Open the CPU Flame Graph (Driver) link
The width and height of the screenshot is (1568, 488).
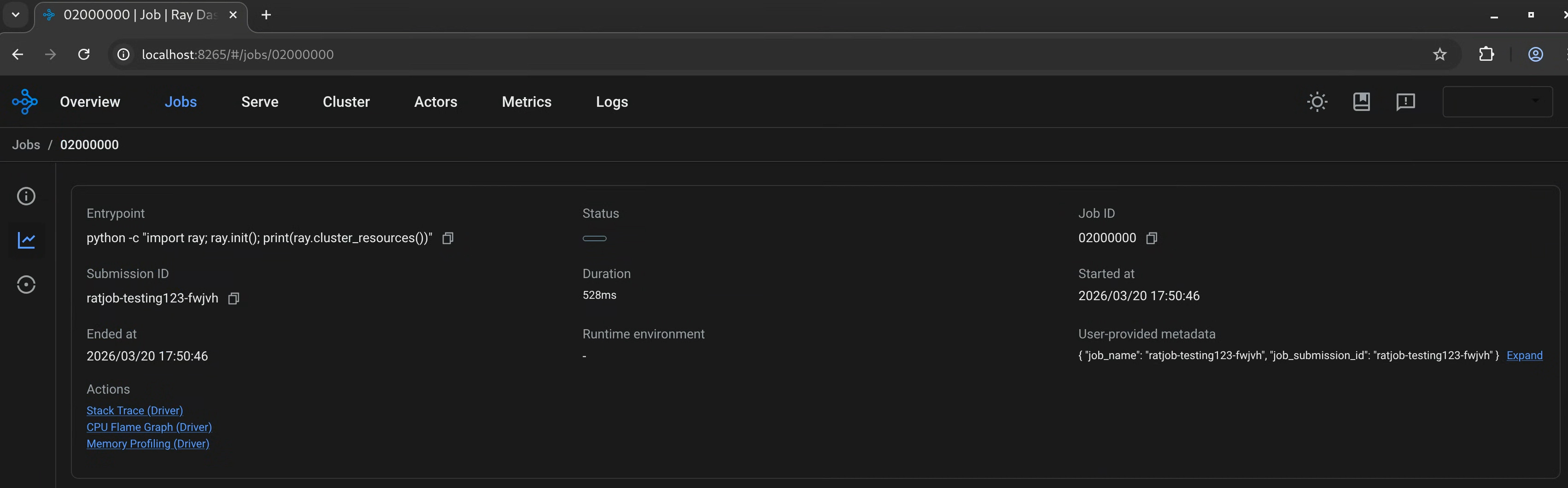[x=149, y=427]
